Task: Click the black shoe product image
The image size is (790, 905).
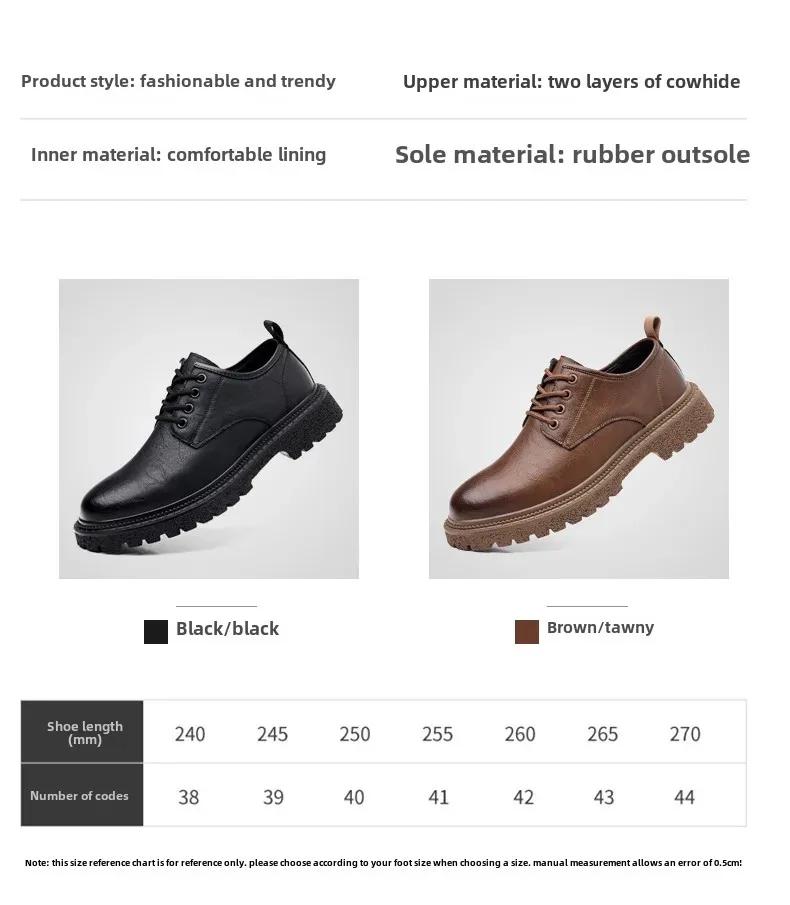Action: [209, 429]
